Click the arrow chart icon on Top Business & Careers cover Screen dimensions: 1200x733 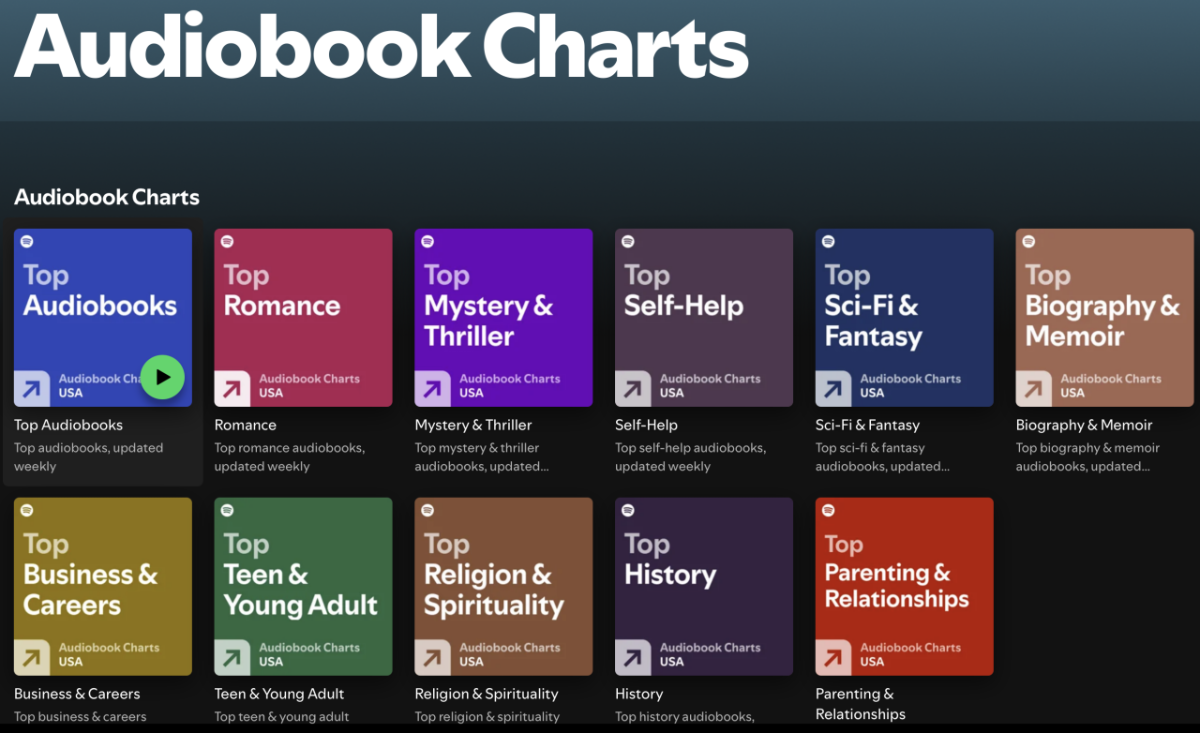(x=32, y=657)
